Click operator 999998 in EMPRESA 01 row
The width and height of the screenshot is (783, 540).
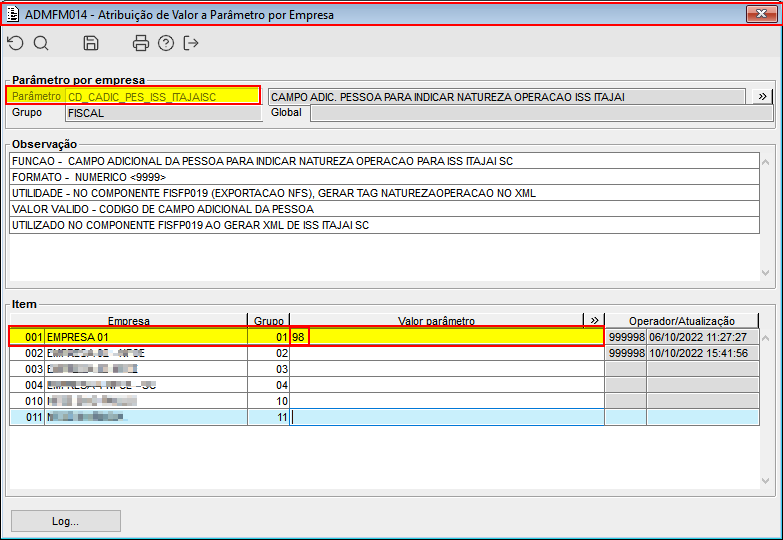[x=626, y=337]
